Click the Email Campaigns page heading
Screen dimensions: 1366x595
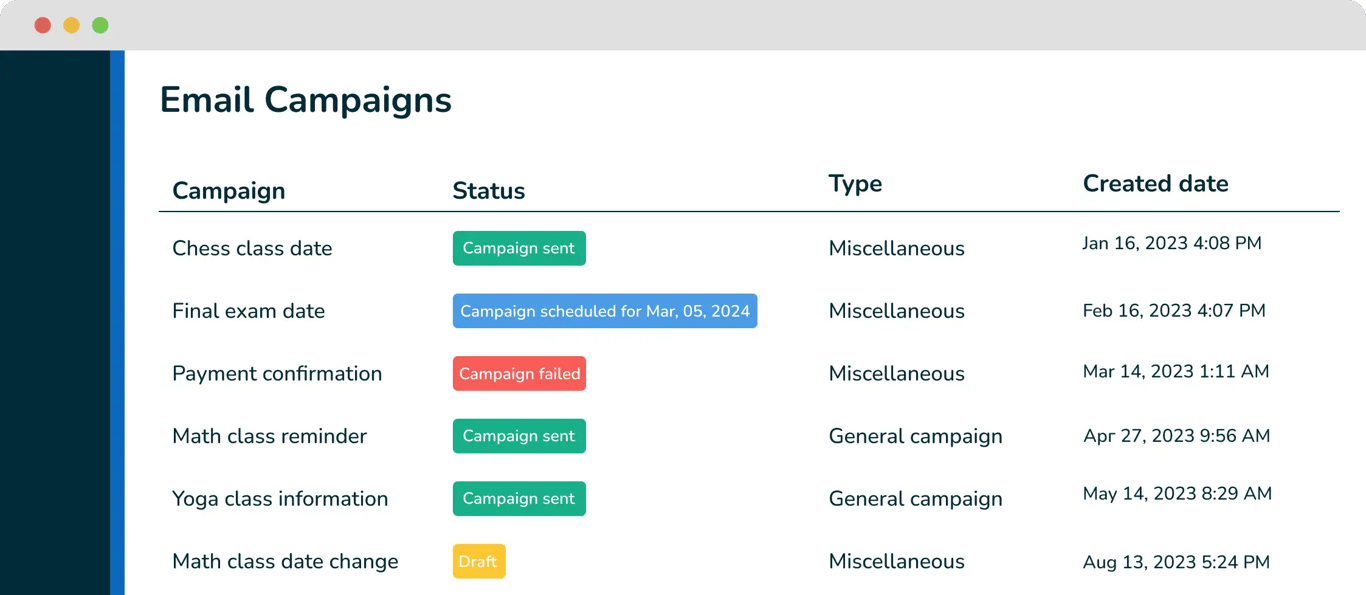[305, 100]
